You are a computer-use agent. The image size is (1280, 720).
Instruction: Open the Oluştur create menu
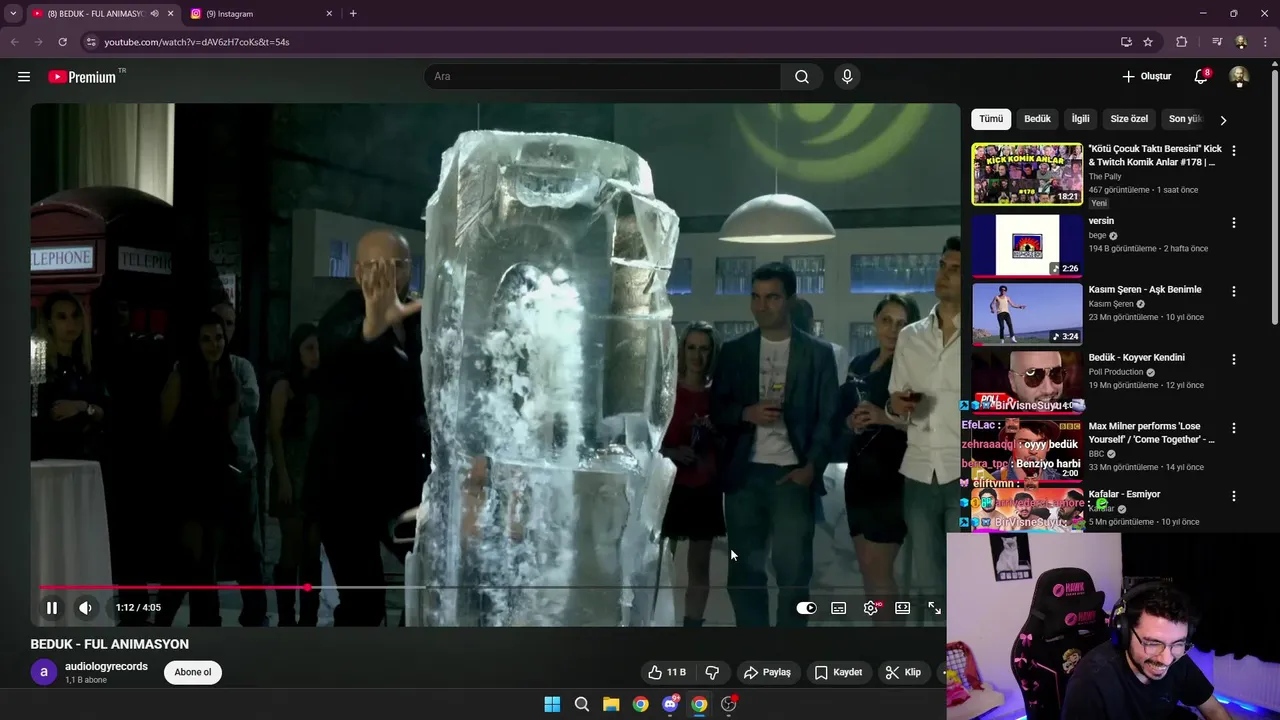(1146, 77)
